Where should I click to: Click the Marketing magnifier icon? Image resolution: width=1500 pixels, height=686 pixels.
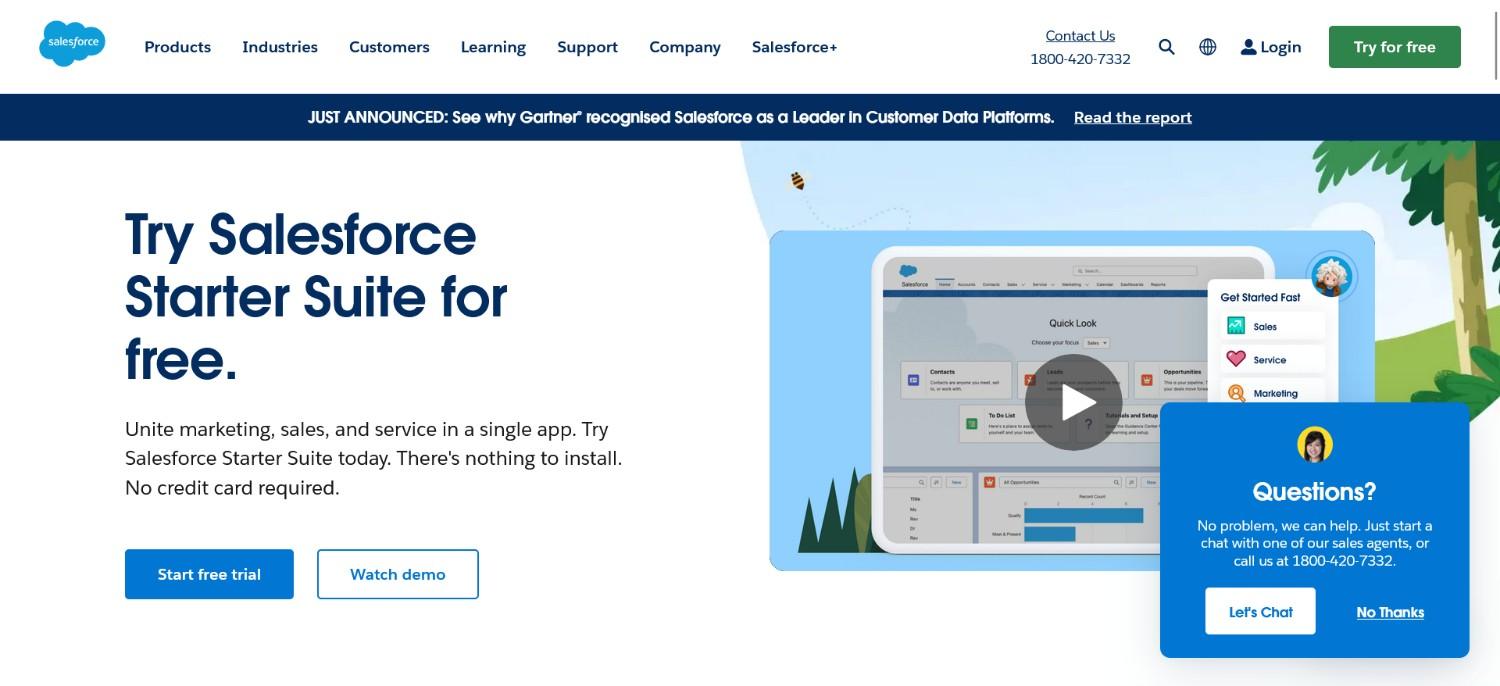click(1236, 393)
